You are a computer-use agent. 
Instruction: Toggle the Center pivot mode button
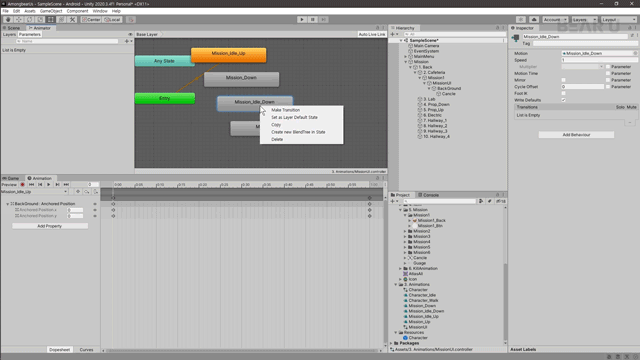91,20
